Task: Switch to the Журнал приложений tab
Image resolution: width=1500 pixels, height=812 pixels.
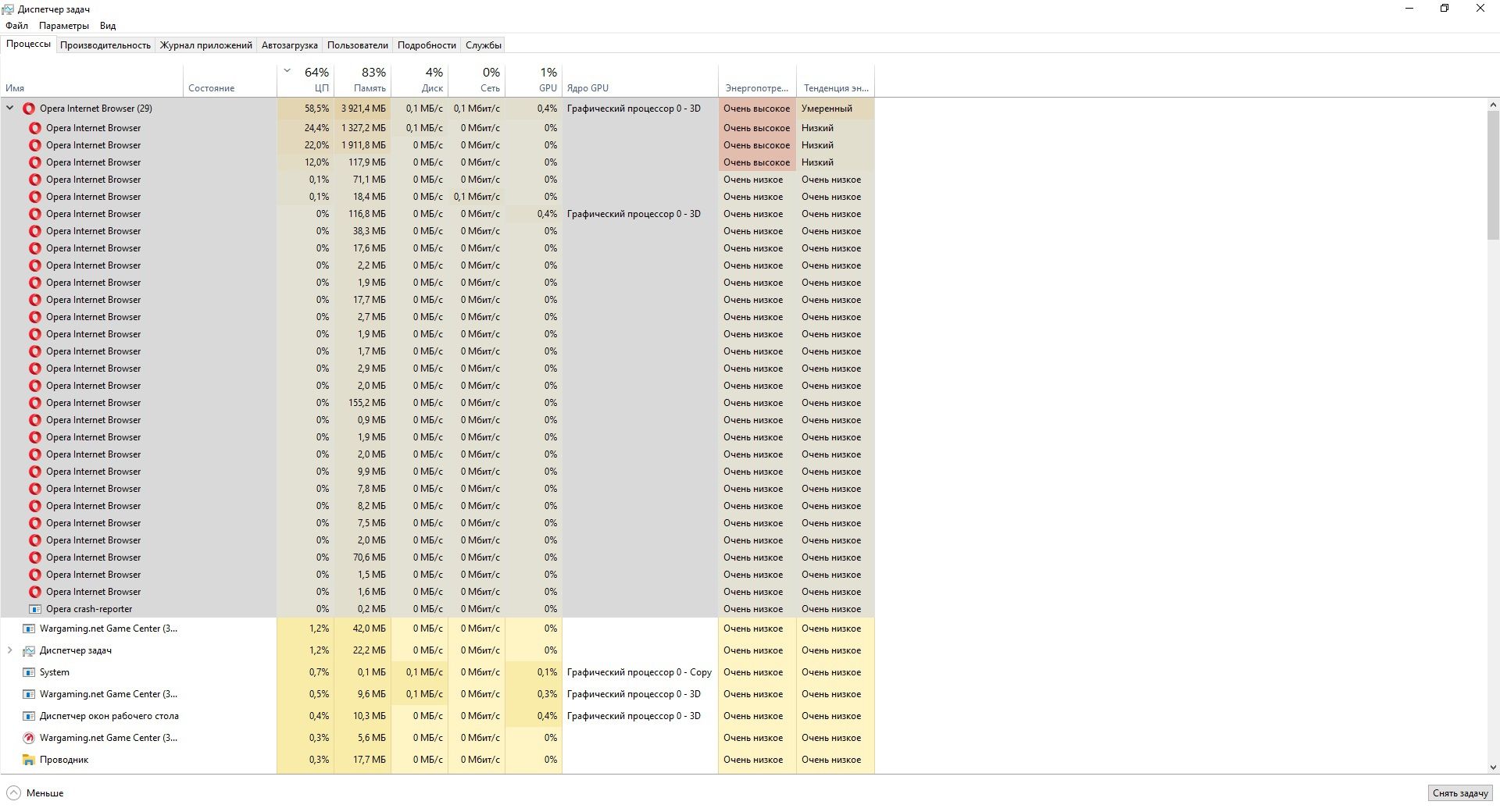Action: (206, 45)
